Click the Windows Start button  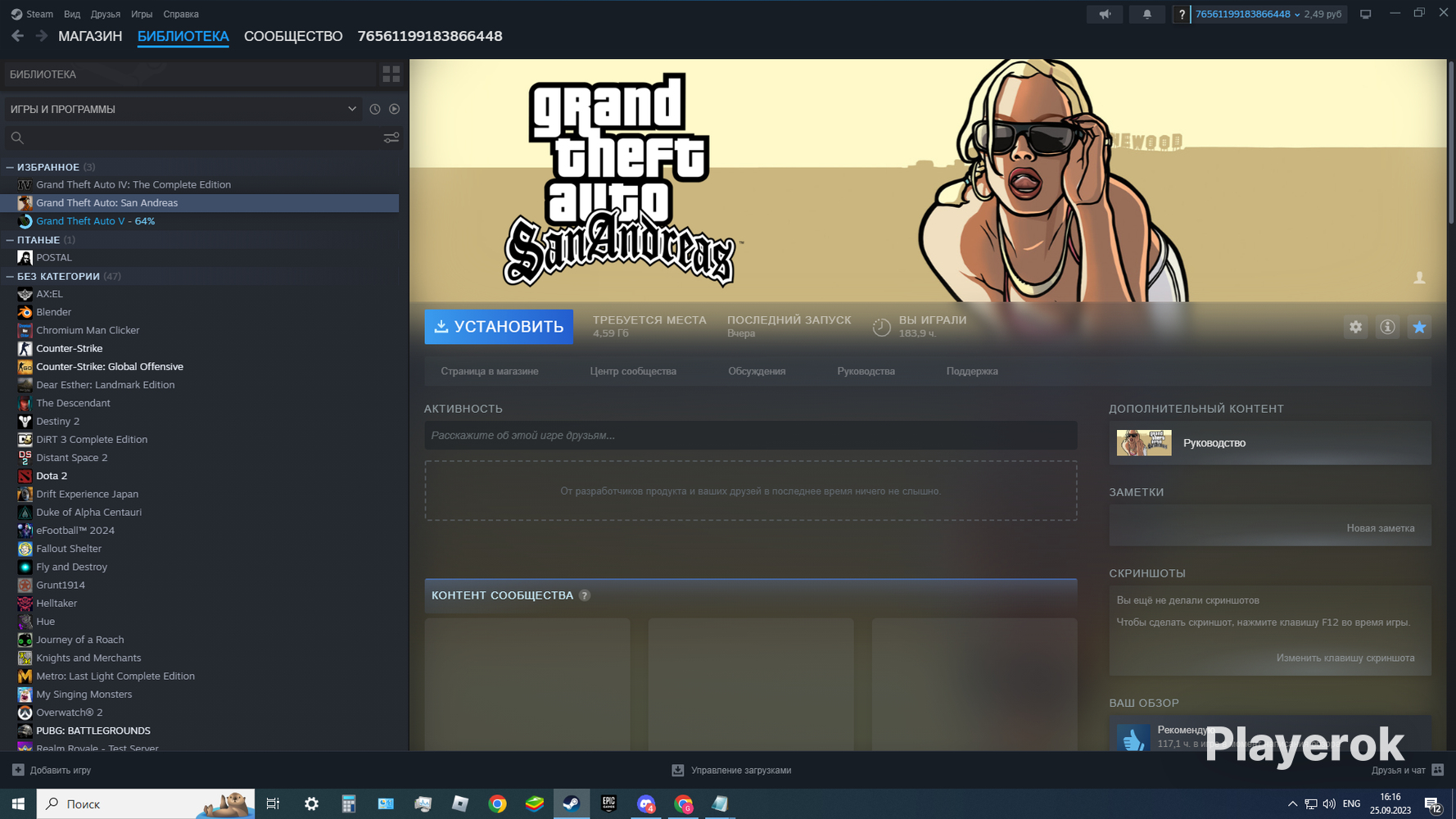[x=18, y=803]
